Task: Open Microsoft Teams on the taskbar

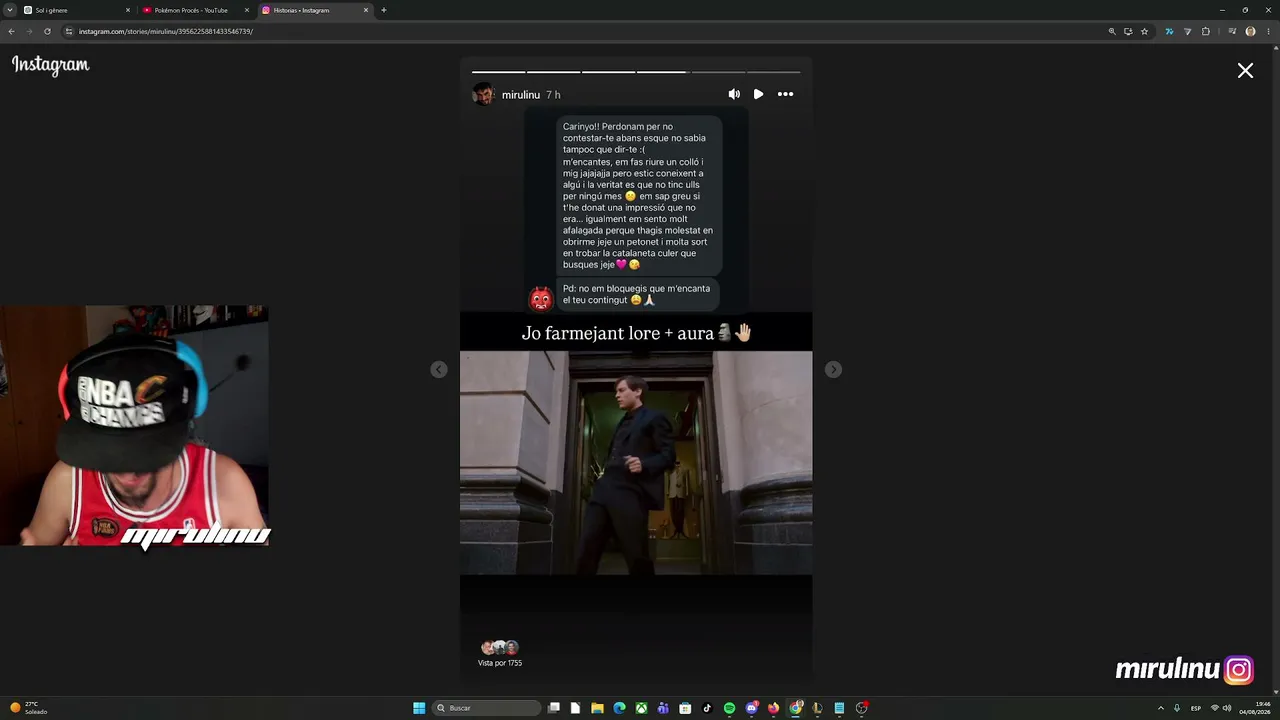Action: tap(663, 708)
